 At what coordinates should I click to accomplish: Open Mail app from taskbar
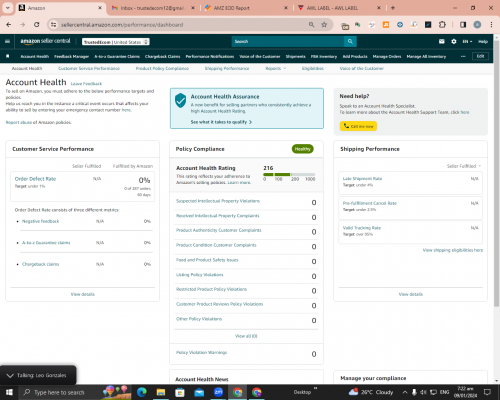199,392
